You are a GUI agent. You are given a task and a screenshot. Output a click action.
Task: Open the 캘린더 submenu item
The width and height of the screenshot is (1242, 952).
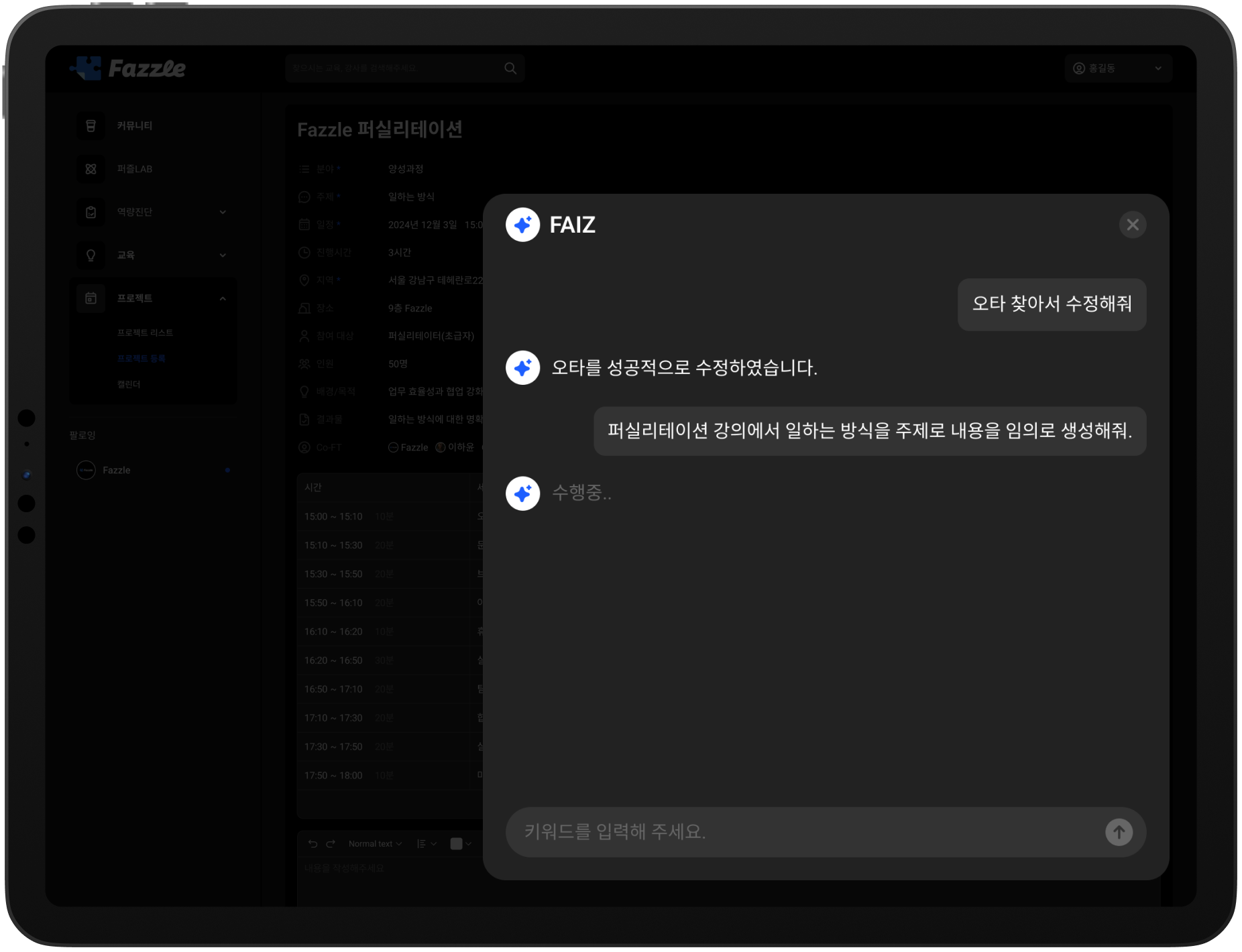pos(129,384)
